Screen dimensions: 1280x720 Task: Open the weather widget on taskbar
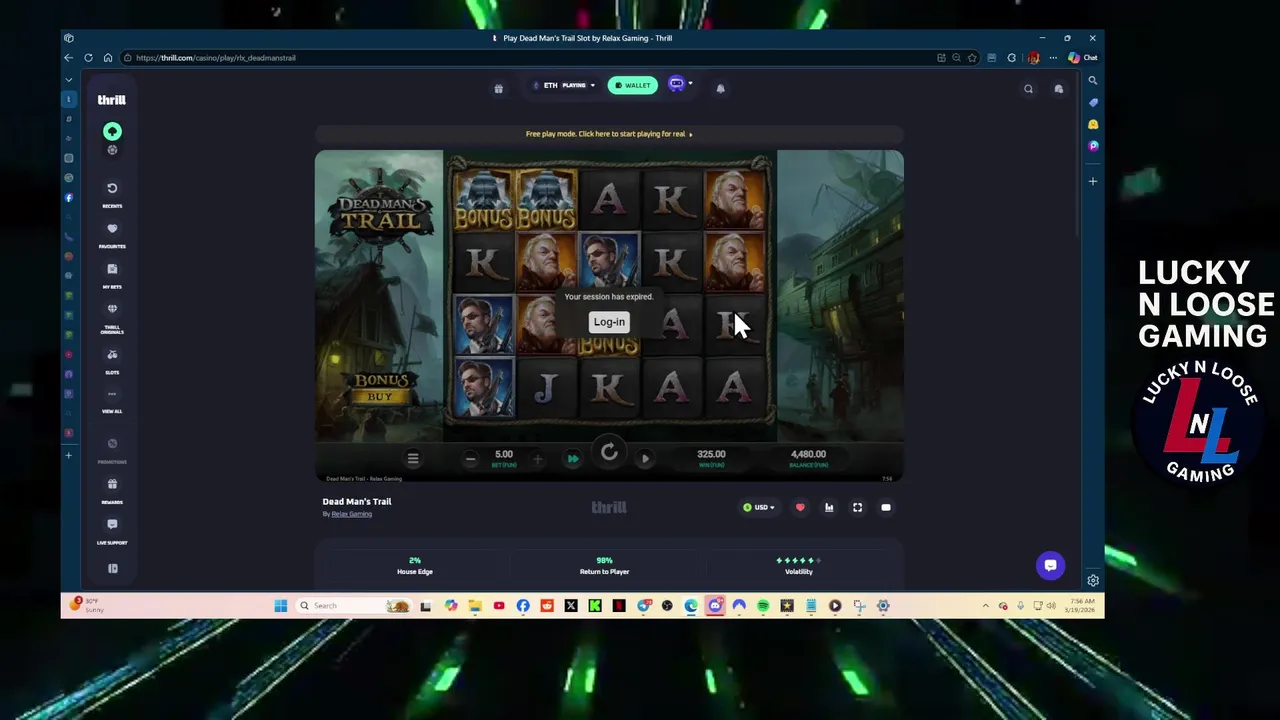click(85, 605)
